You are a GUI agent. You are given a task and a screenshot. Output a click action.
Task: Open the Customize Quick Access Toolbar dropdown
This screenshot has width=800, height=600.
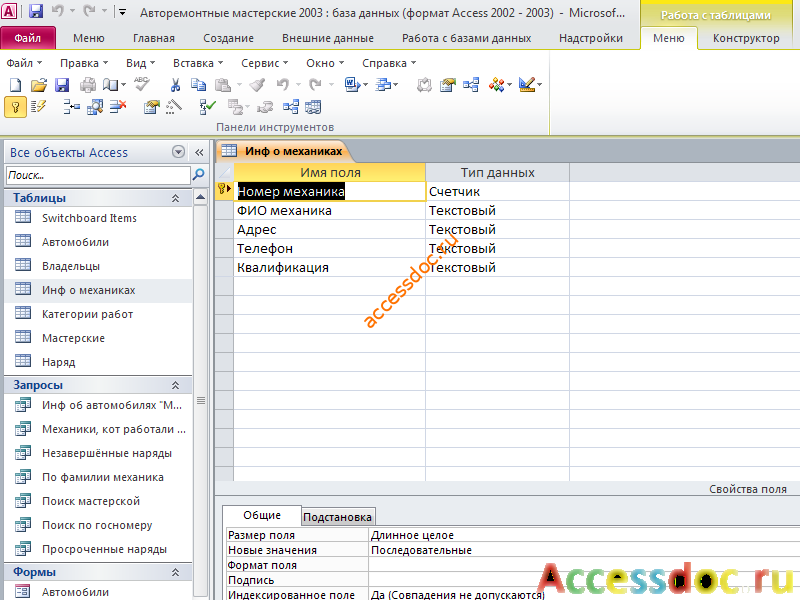(122, 12)
